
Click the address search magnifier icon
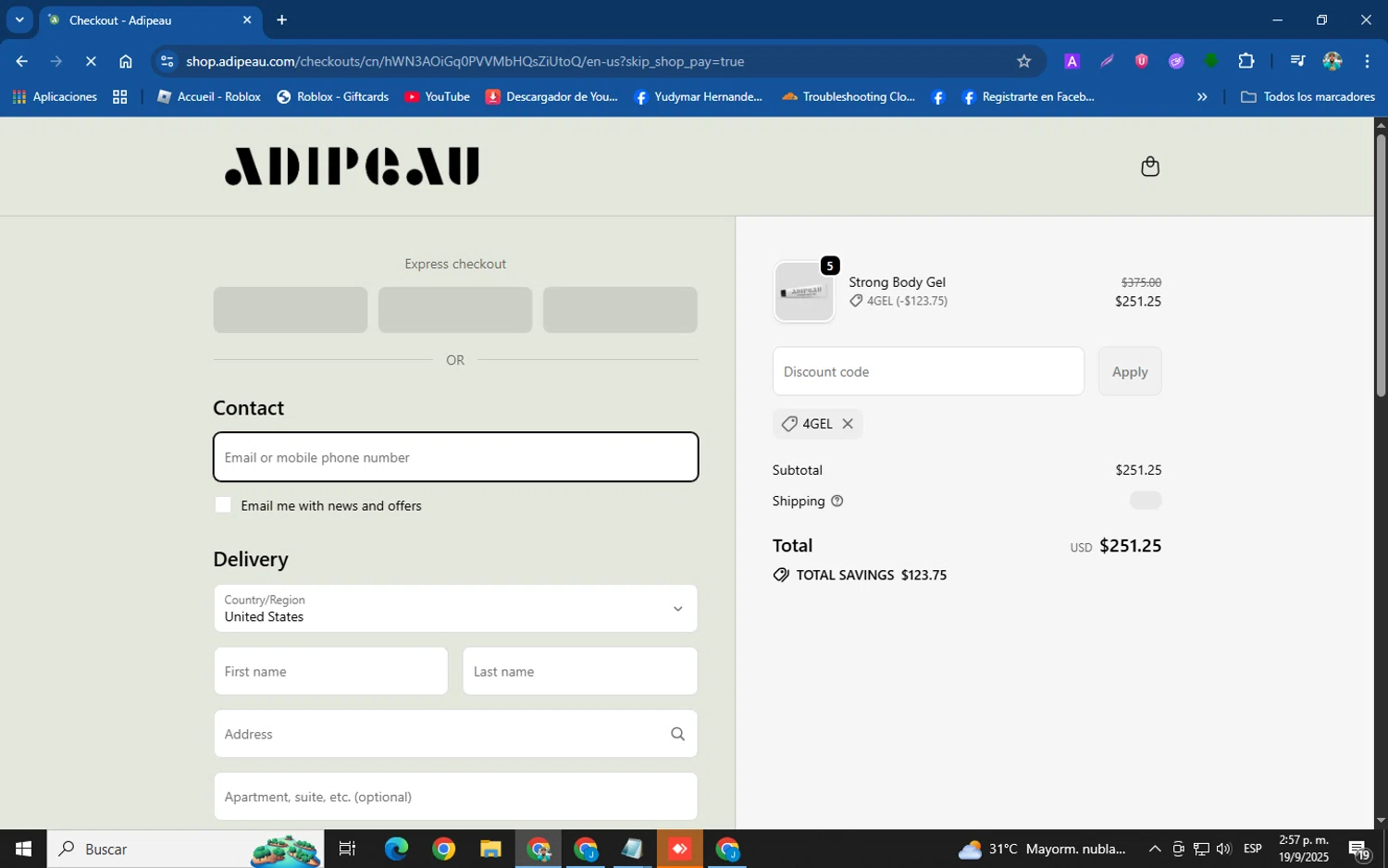[677, 734]
